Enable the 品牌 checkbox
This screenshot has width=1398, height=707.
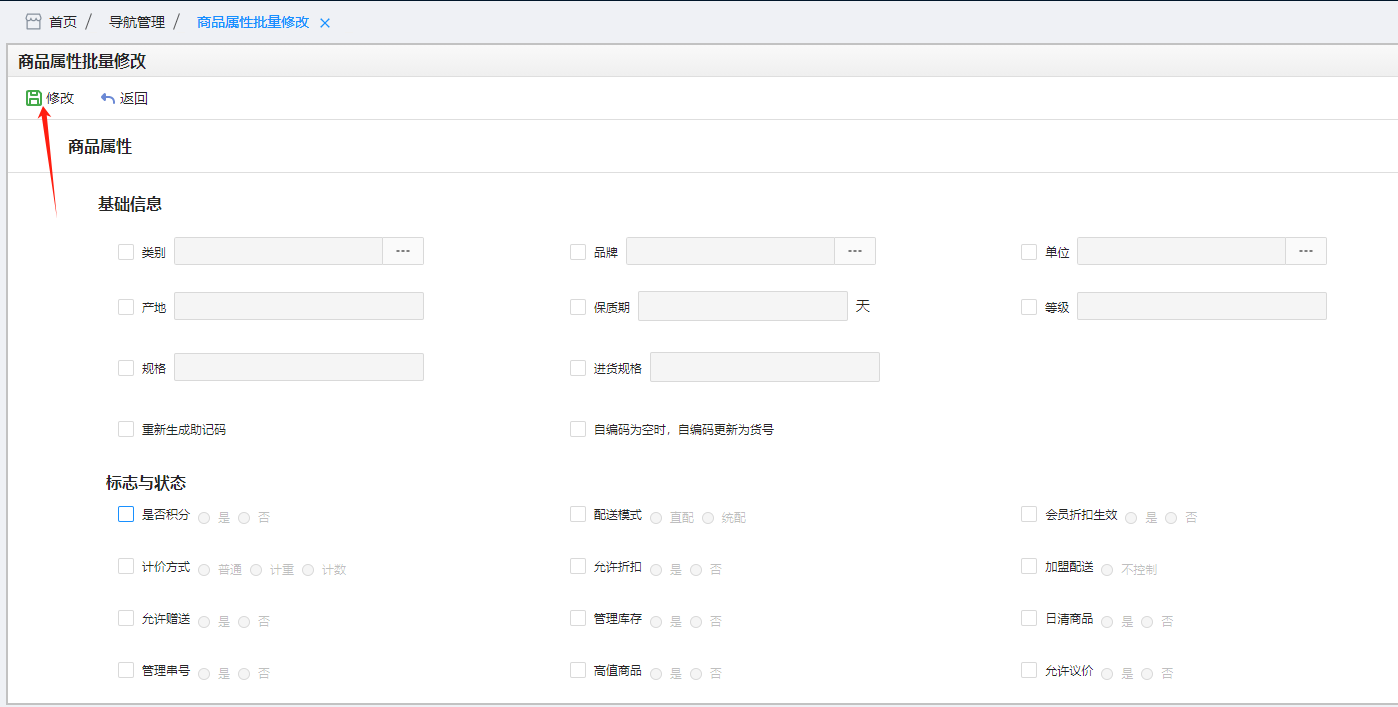tap(578, 252)
